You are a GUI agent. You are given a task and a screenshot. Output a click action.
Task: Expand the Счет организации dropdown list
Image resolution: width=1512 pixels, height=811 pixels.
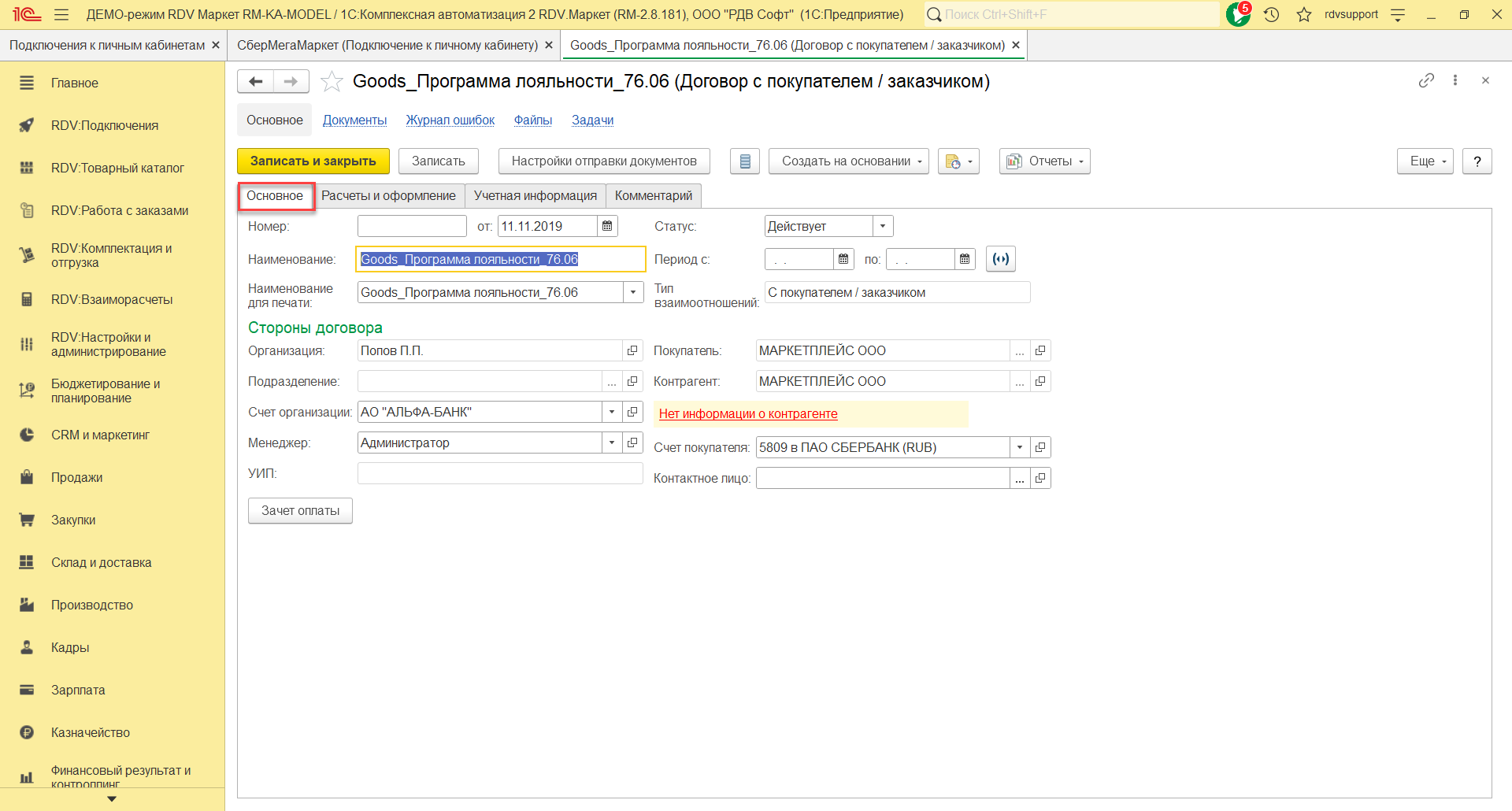(x=612, y=413)
